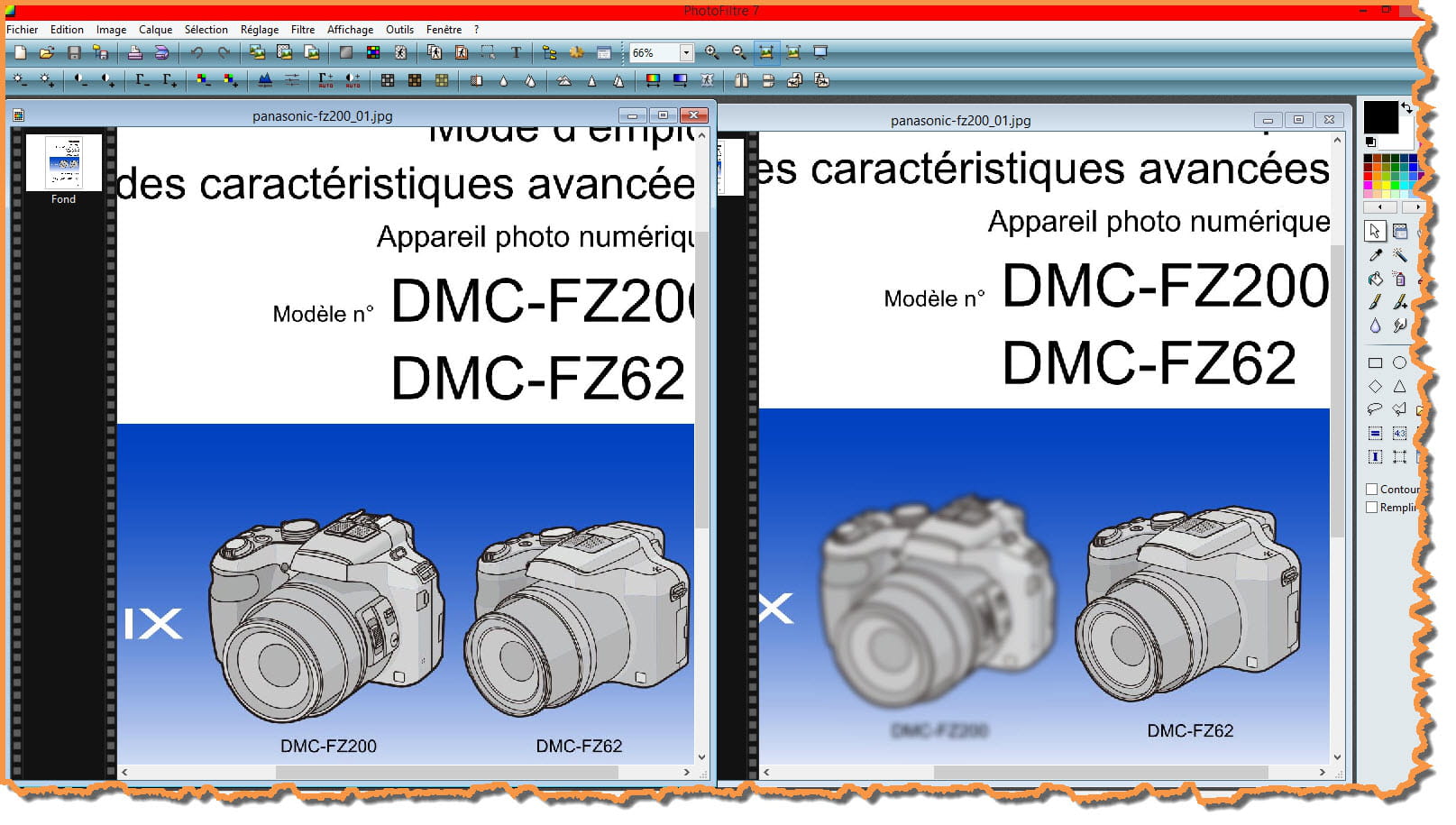The height and width of the screenshot is (825, 1456).
Task: Redo the last undone action
Action: point(224,53)
